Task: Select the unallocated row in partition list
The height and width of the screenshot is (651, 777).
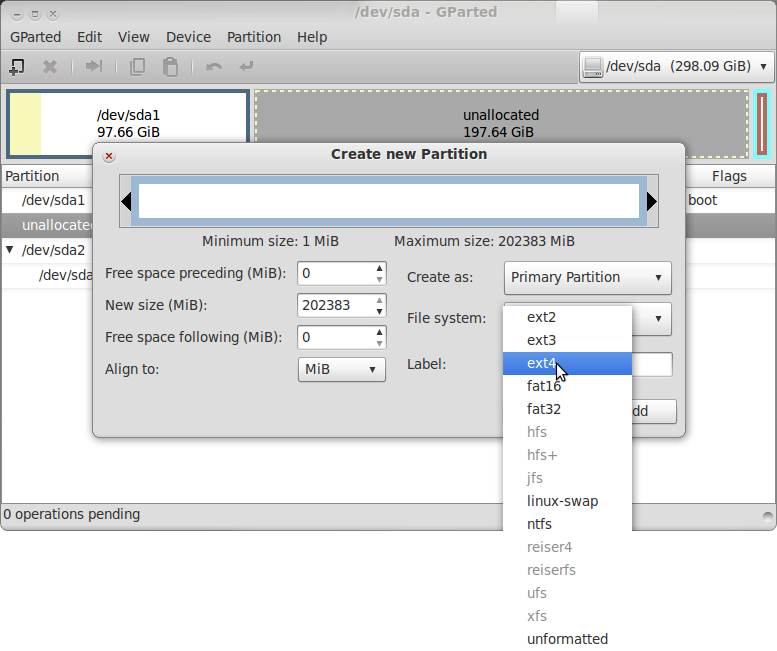Action: [47, 225]
